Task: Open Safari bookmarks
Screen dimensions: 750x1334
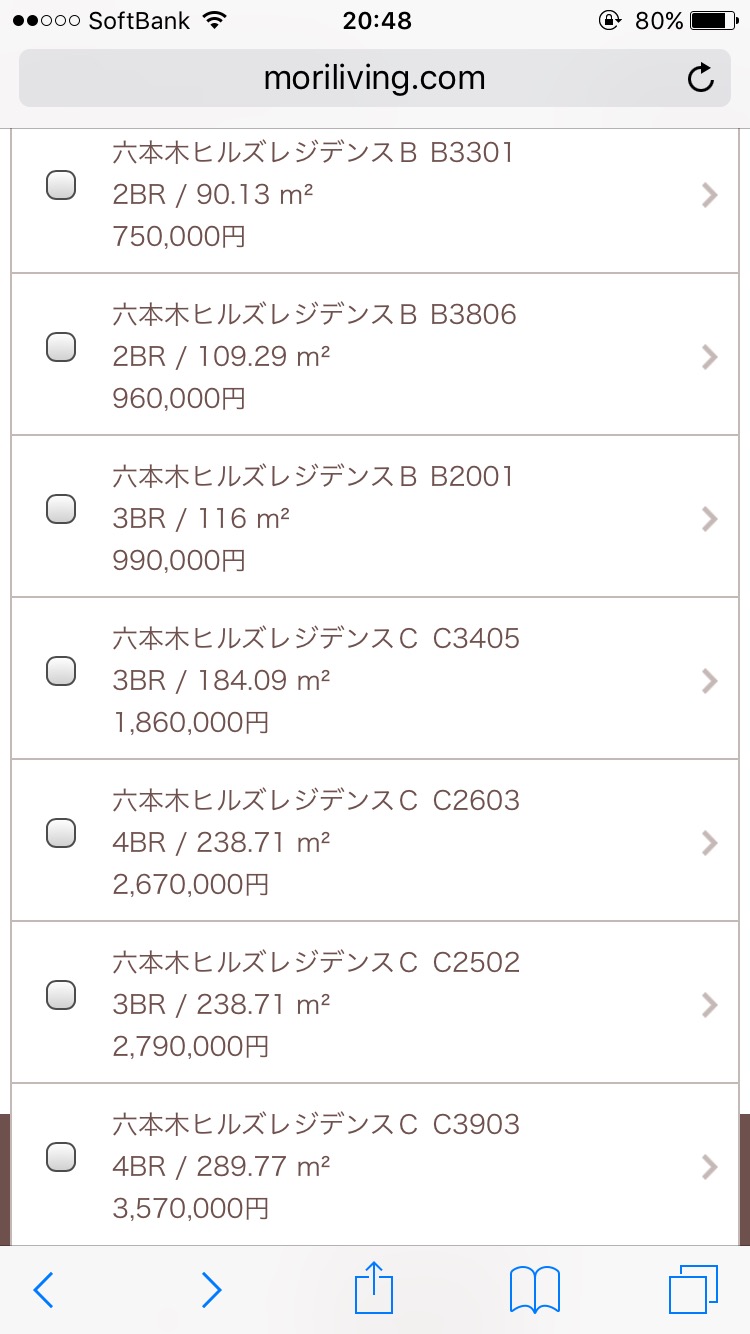Action: (534, 1290)
